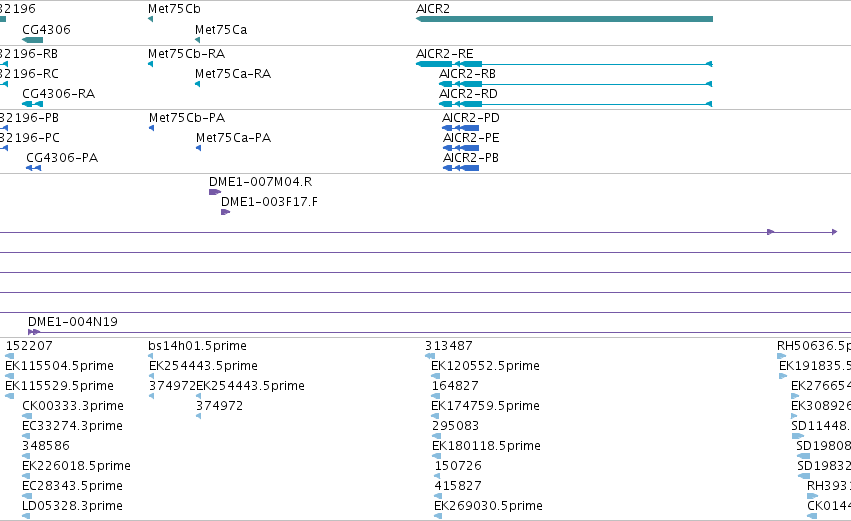Open the Met75Ca-RA transcript label
Screen dimensions: 851x521
[x=233, y=74]
